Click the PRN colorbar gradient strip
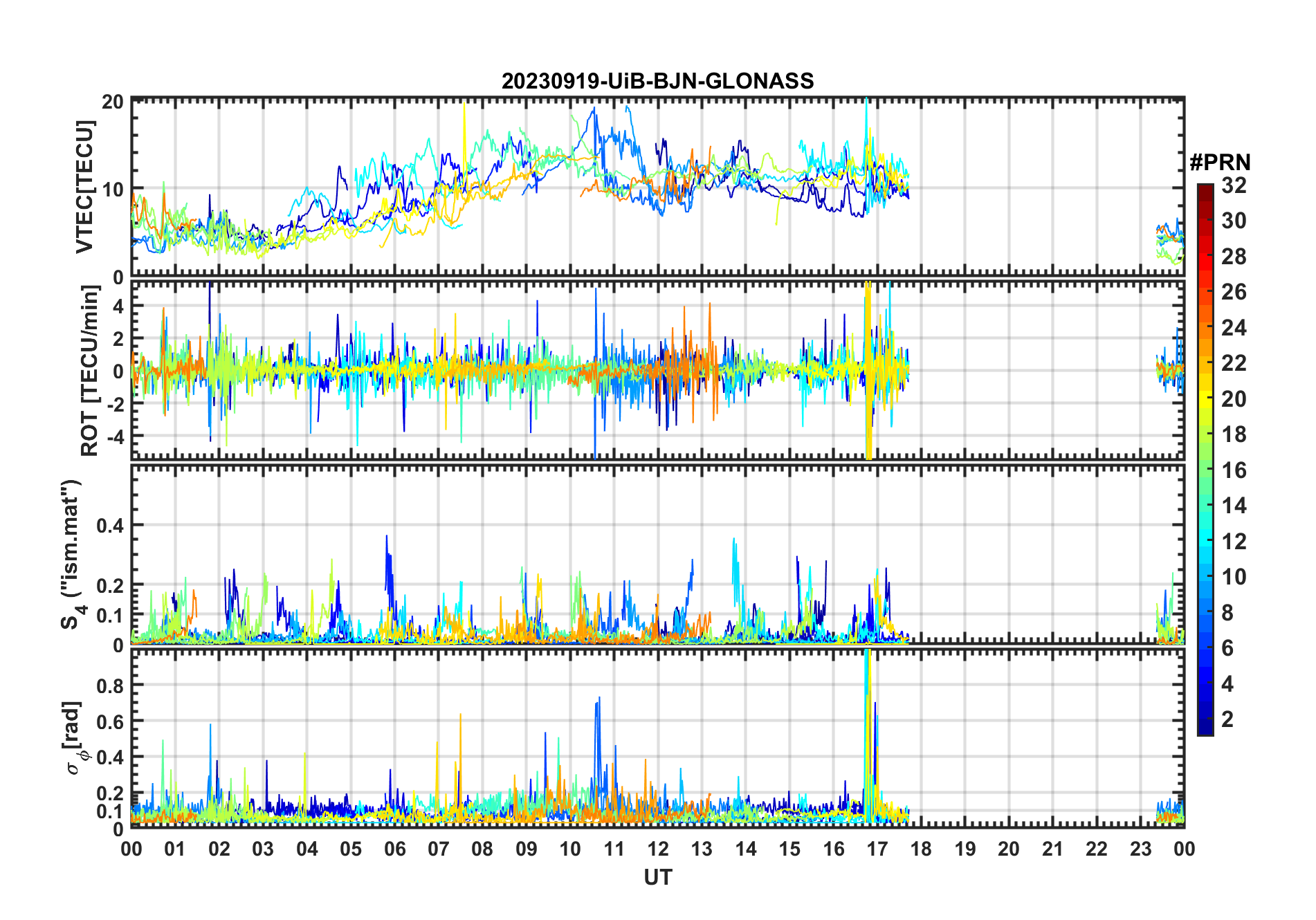 (1205, 459)
